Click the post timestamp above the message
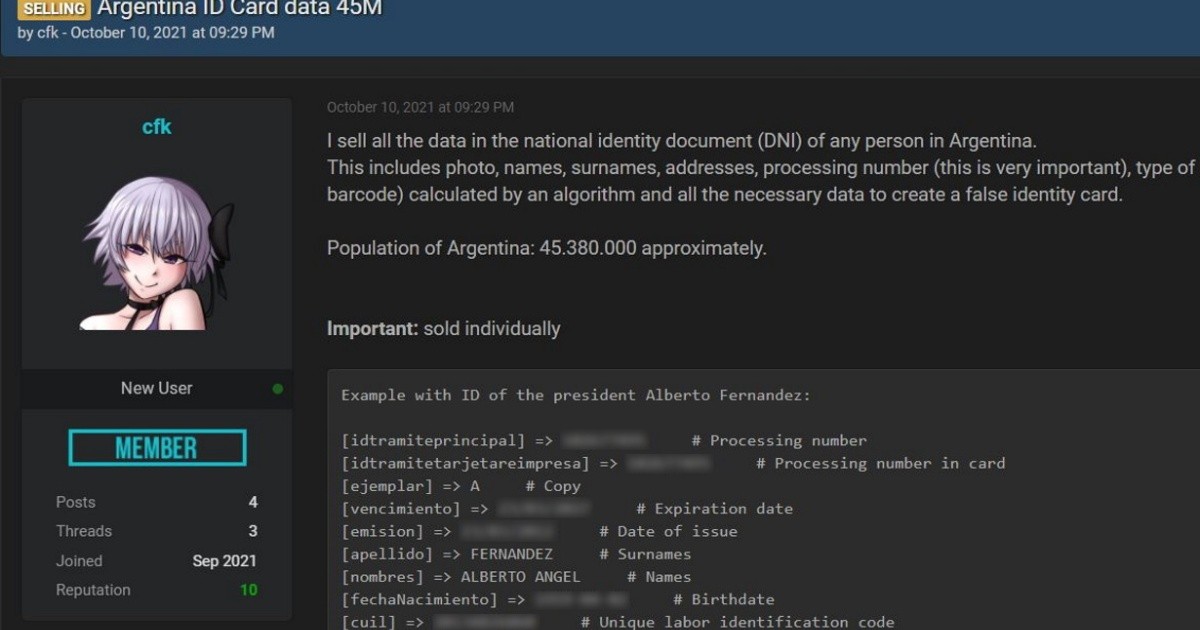This screenshot has width=1200, height=630. (420, 107)
